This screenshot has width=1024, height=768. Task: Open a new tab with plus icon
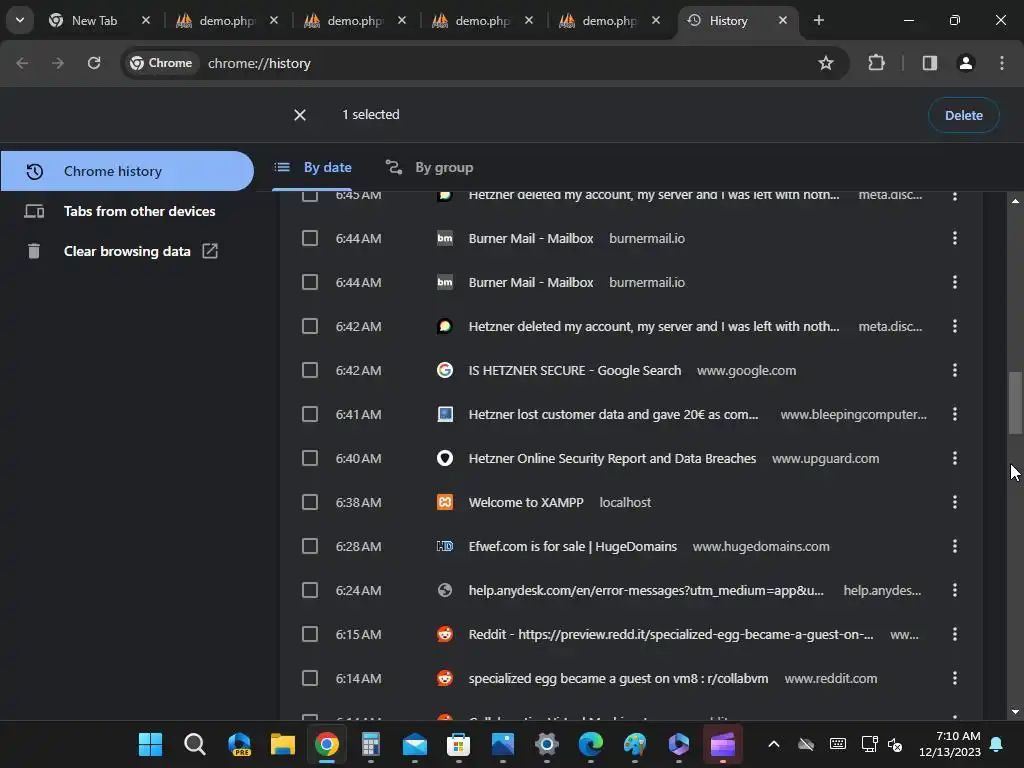click(x=818, y=20)
